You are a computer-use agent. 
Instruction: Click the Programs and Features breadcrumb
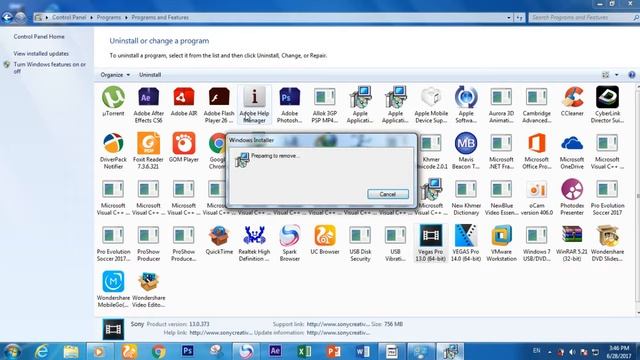click(x=160, y=18)
